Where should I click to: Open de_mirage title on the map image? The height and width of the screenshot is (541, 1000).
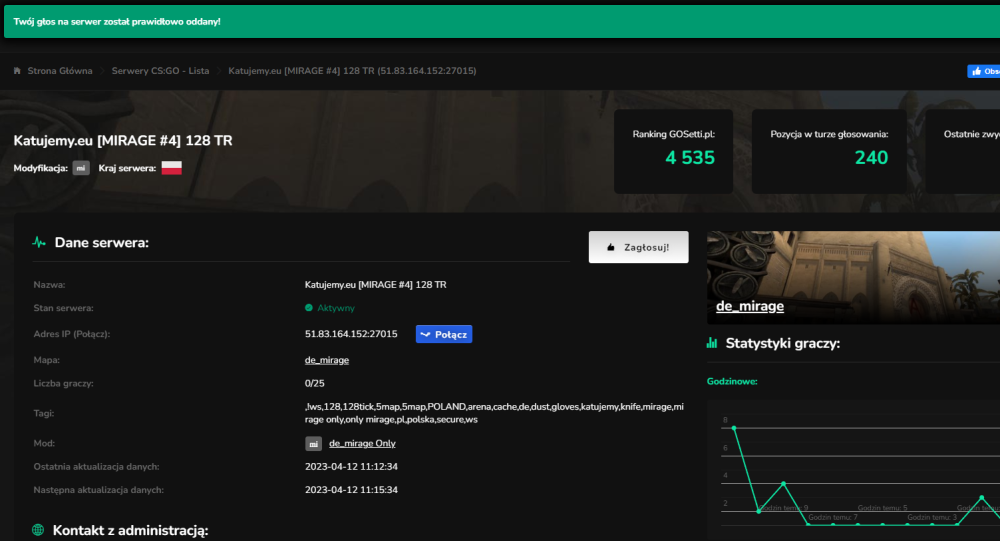click(750, 306)
